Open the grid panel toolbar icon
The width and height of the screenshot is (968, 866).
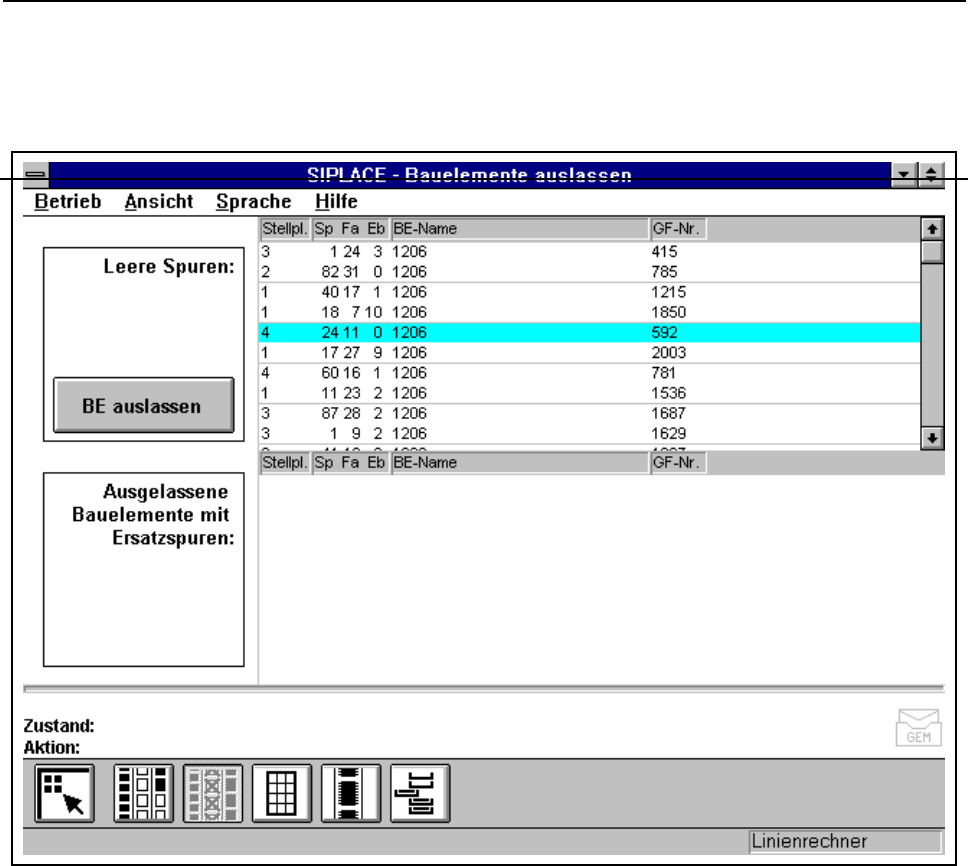[x=282, y=793]
